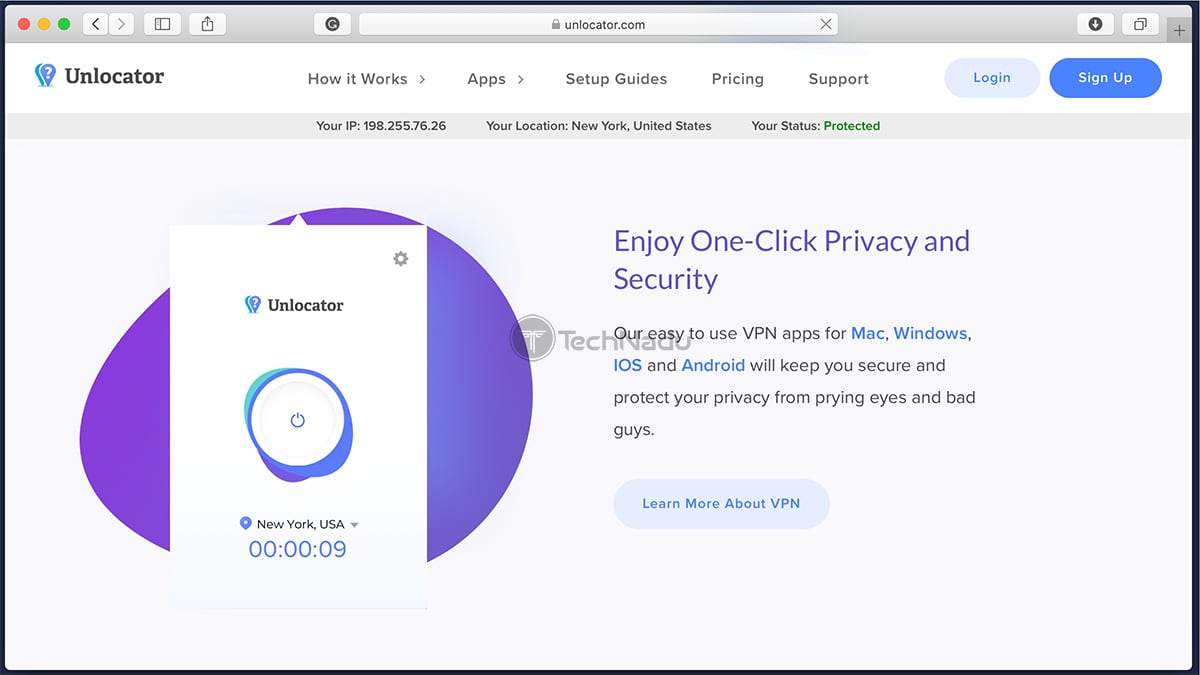Click the location pin beside New York, USA
Screen dimensions: 1200x675
pos(245,523)
